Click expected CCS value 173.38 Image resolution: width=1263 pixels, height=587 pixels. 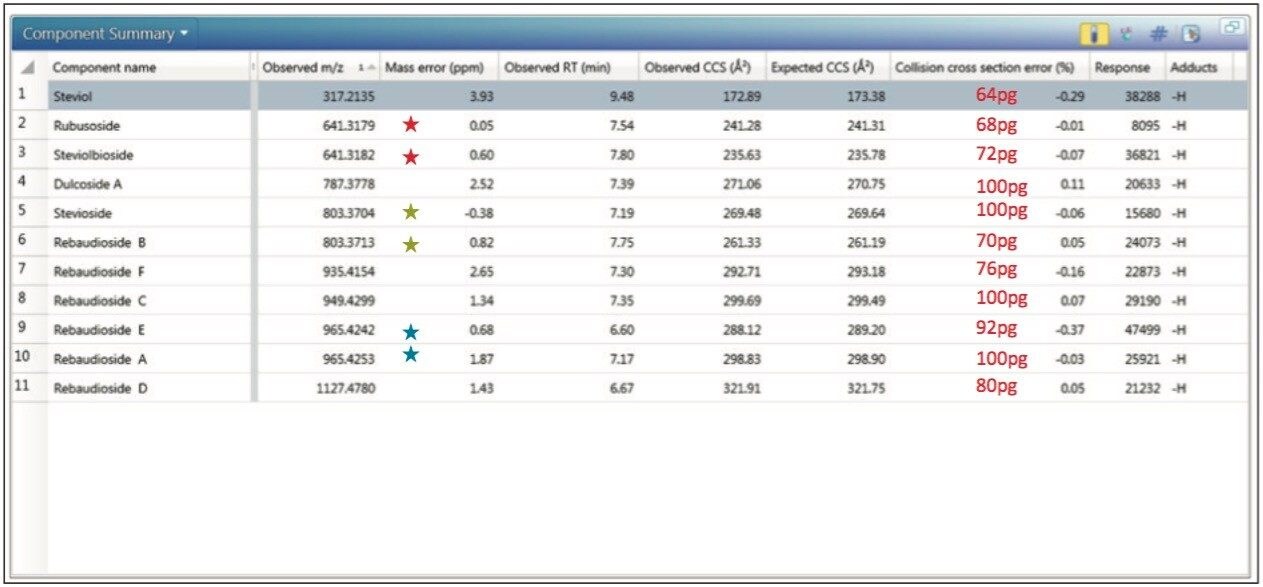(865, 98)
